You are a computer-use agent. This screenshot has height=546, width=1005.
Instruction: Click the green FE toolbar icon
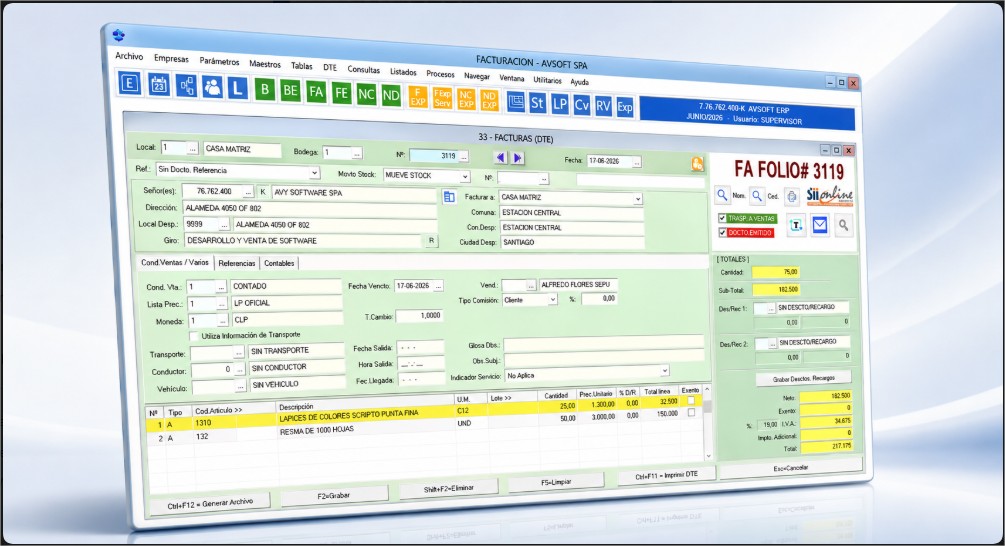(x=341, y=94)
